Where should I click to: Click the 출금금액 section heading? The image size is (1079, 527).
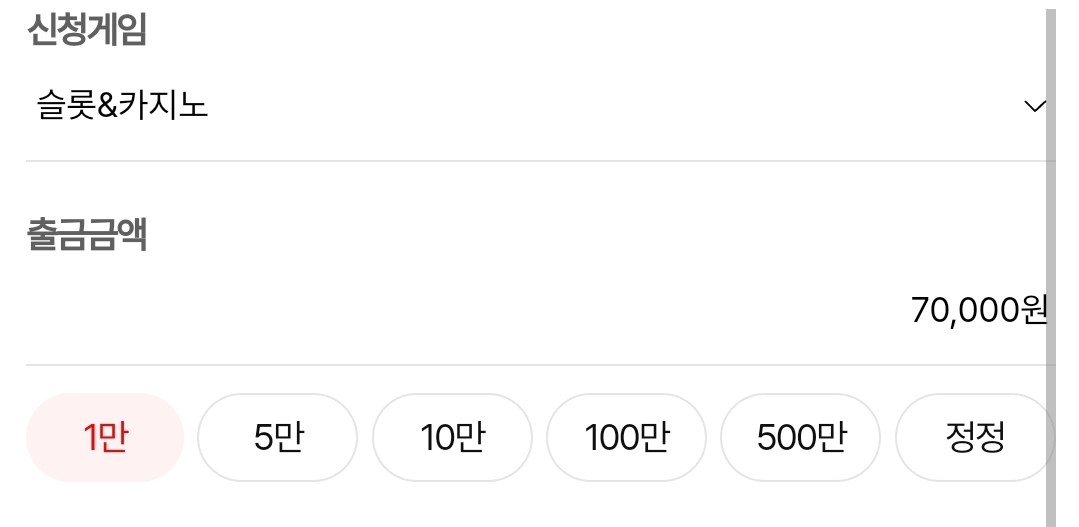point(87,235)
